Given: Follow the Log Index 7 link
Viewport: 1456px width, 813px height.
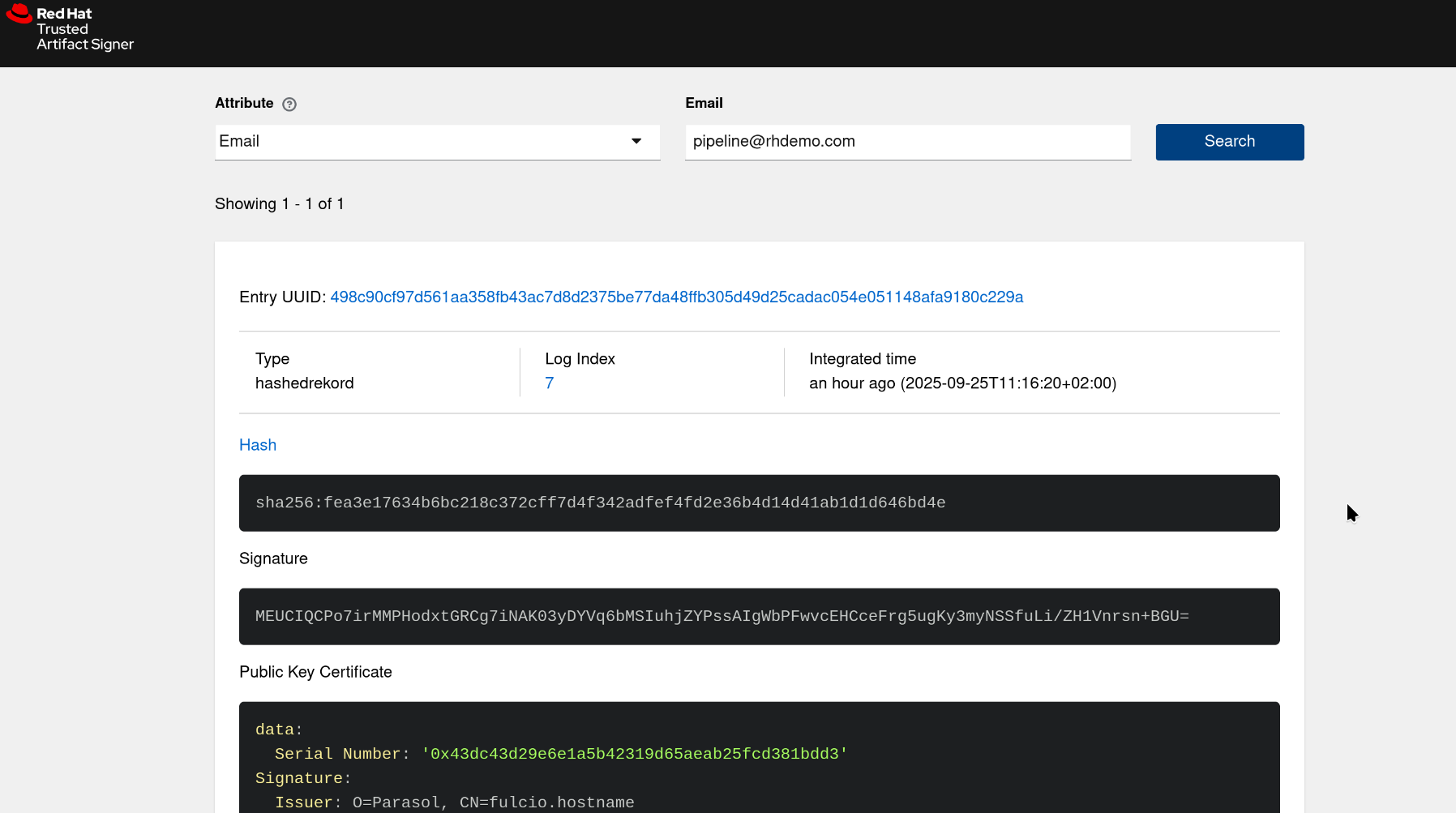Looking at the screenshot, I should (550, 383).
